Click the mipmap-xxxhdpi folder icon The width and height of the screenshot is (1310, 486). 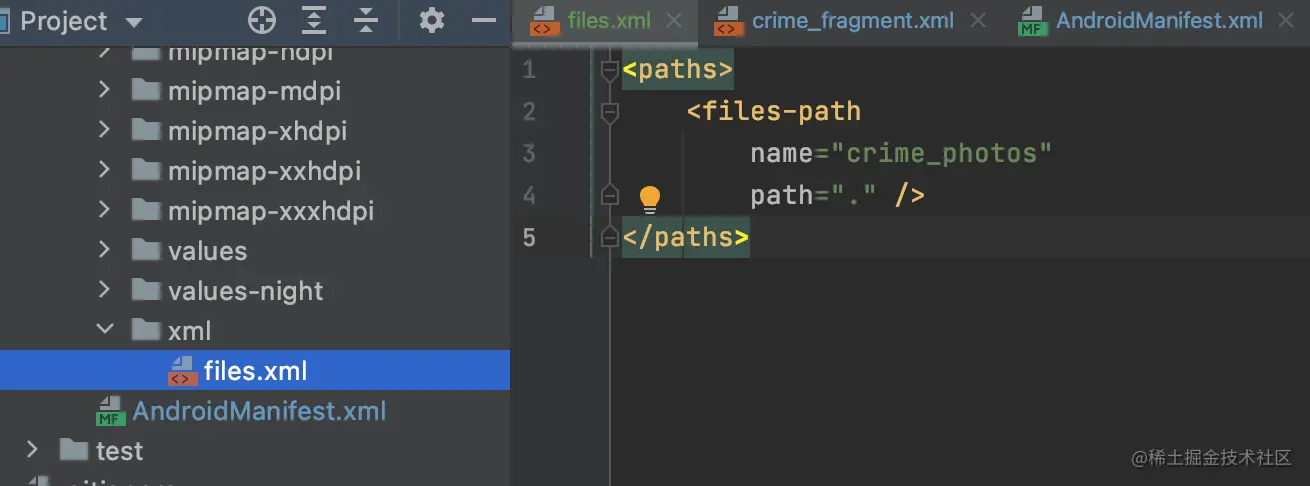146,210
